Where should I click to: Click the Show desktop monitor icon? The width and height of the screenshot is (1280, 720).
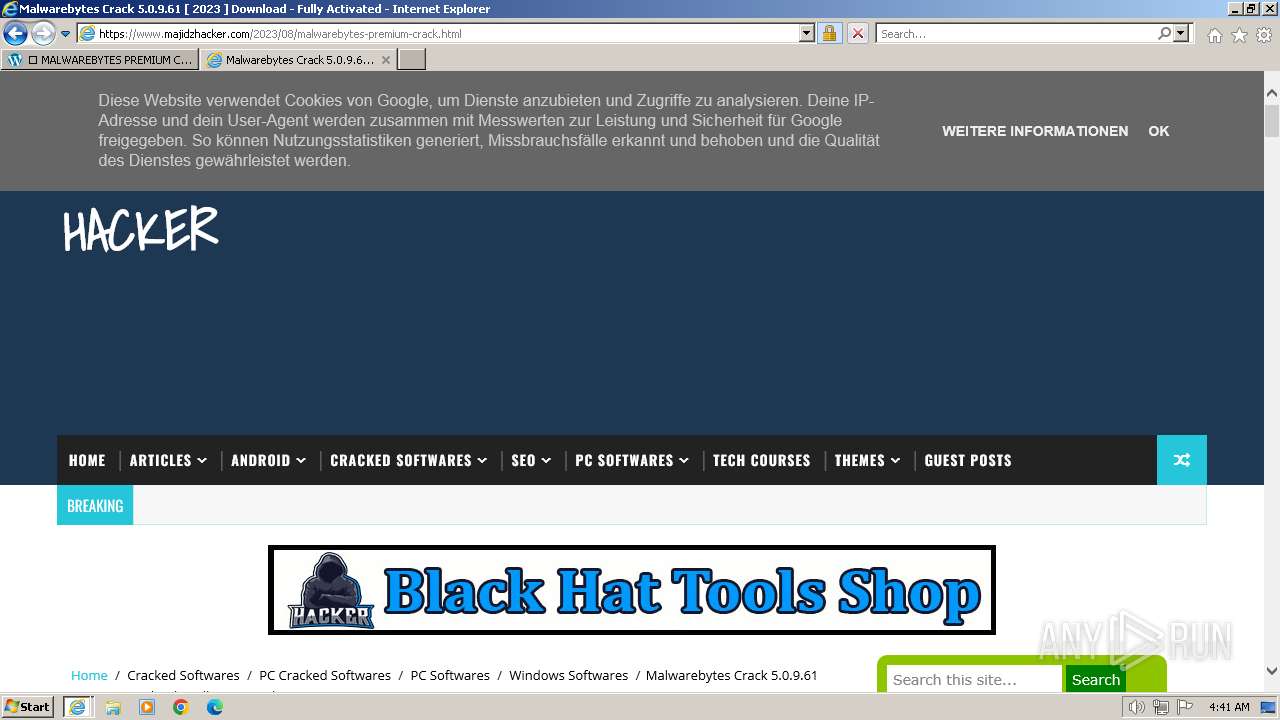1267,707
